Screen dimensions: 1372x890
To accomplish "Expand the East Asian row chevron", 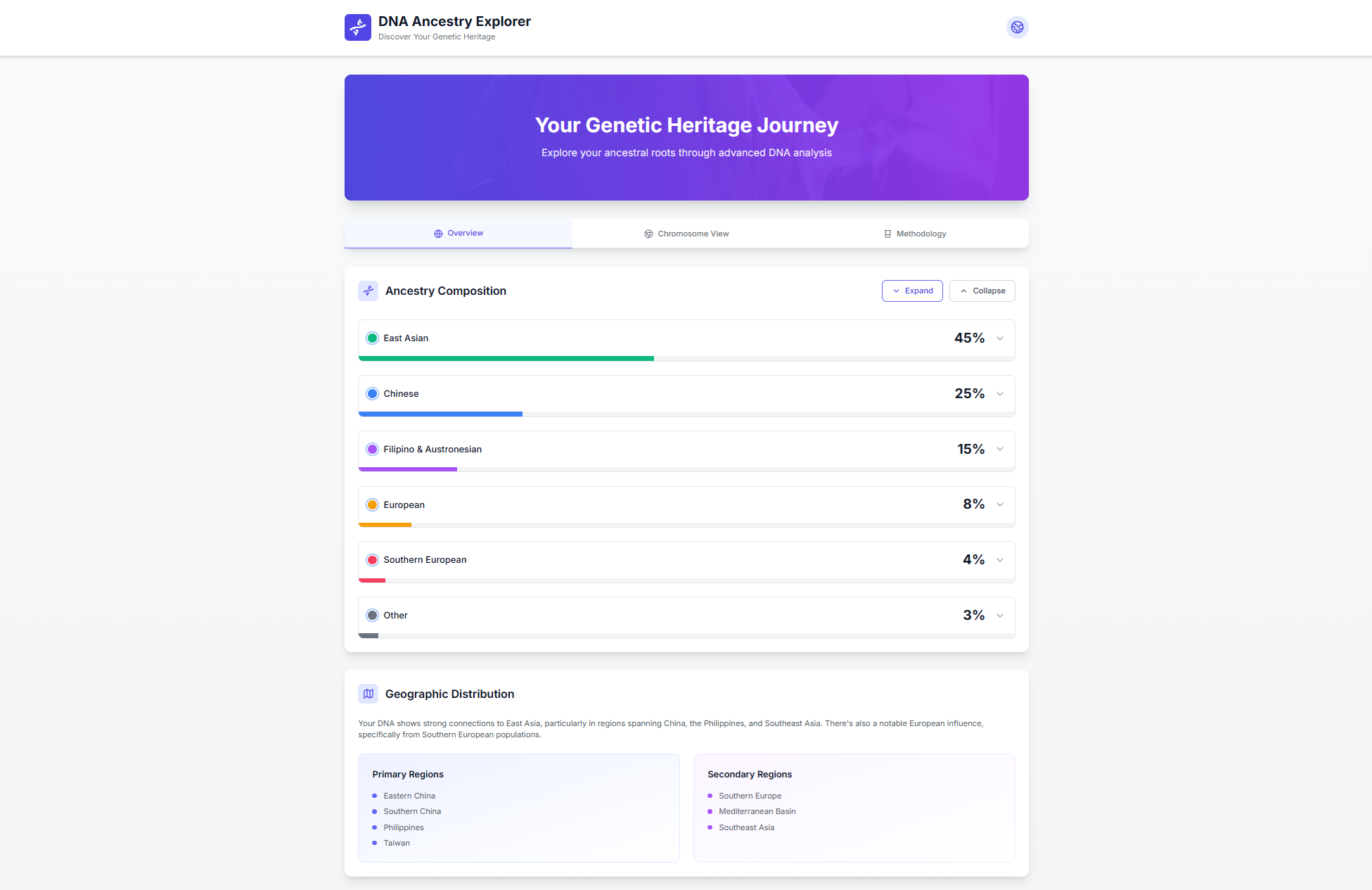I will (x=1000, y=338).
